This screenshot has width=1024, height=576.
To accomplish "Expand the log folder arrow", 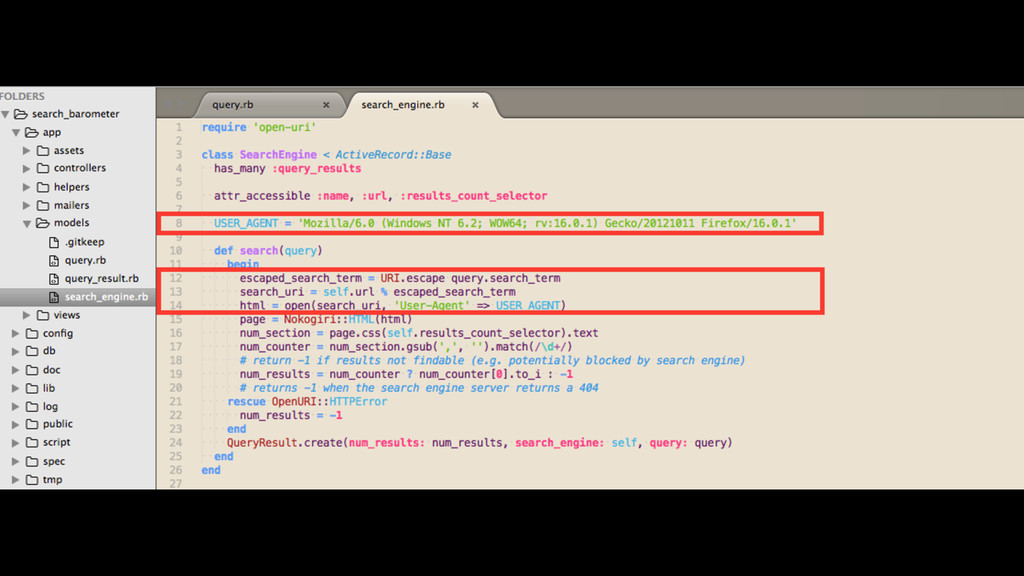I will (x=16, y=407).
